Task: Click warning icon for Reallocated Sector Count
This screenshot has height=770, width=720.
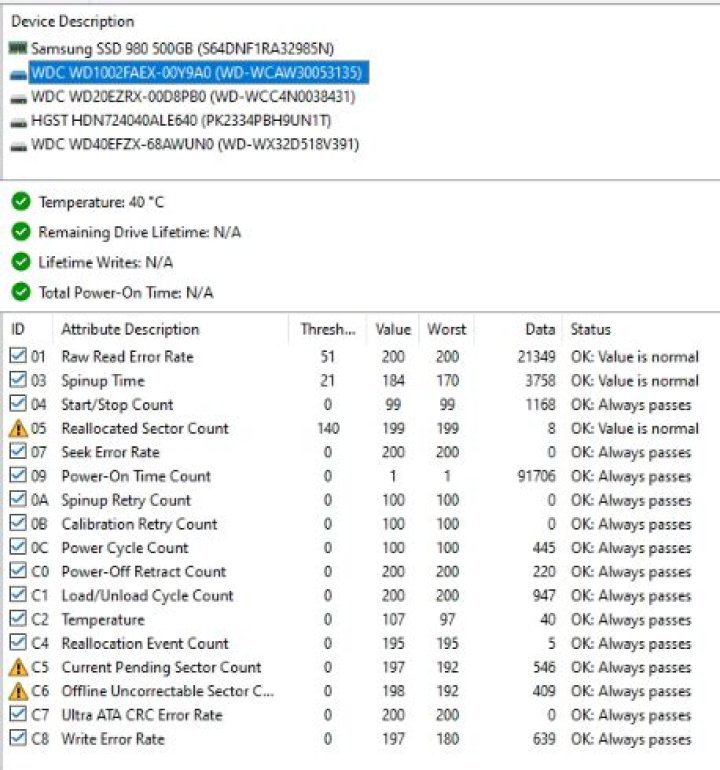Action: 18,429
